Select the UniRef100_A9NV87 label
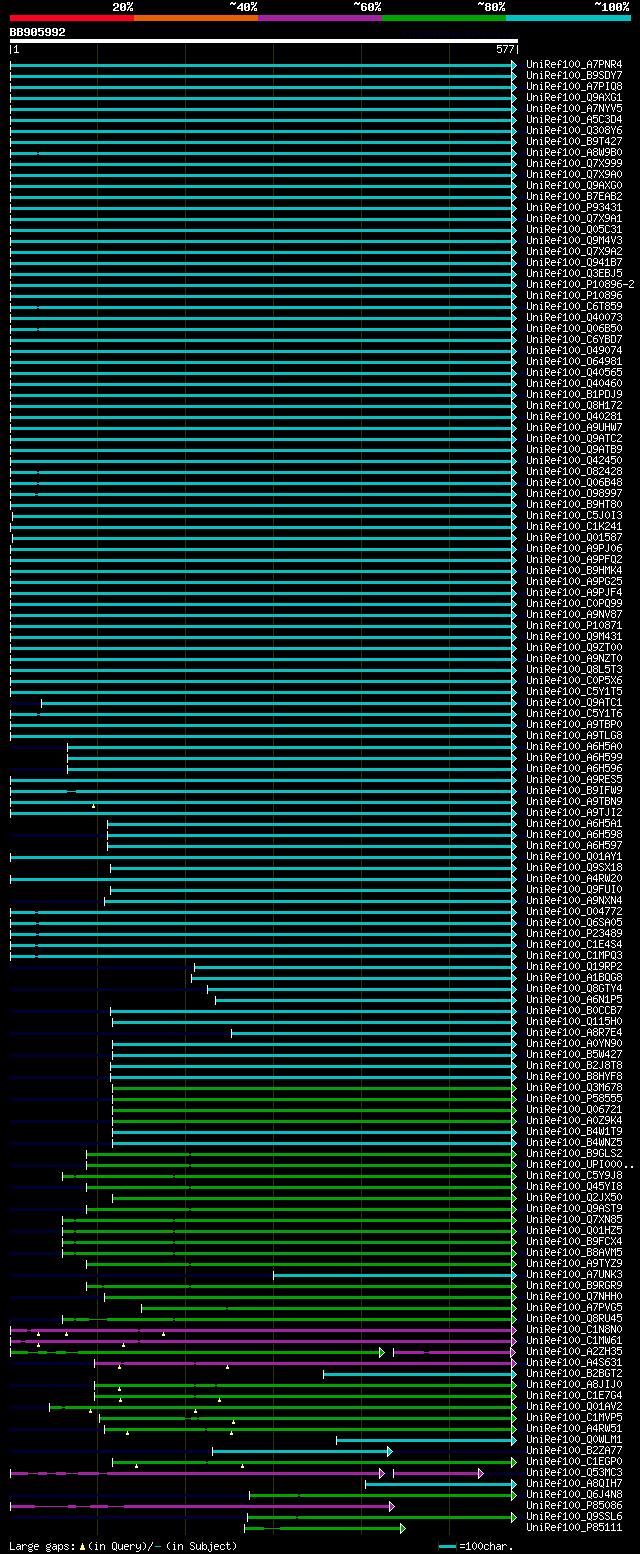Viewport: 640px width, 1554px height. (574, 615)
